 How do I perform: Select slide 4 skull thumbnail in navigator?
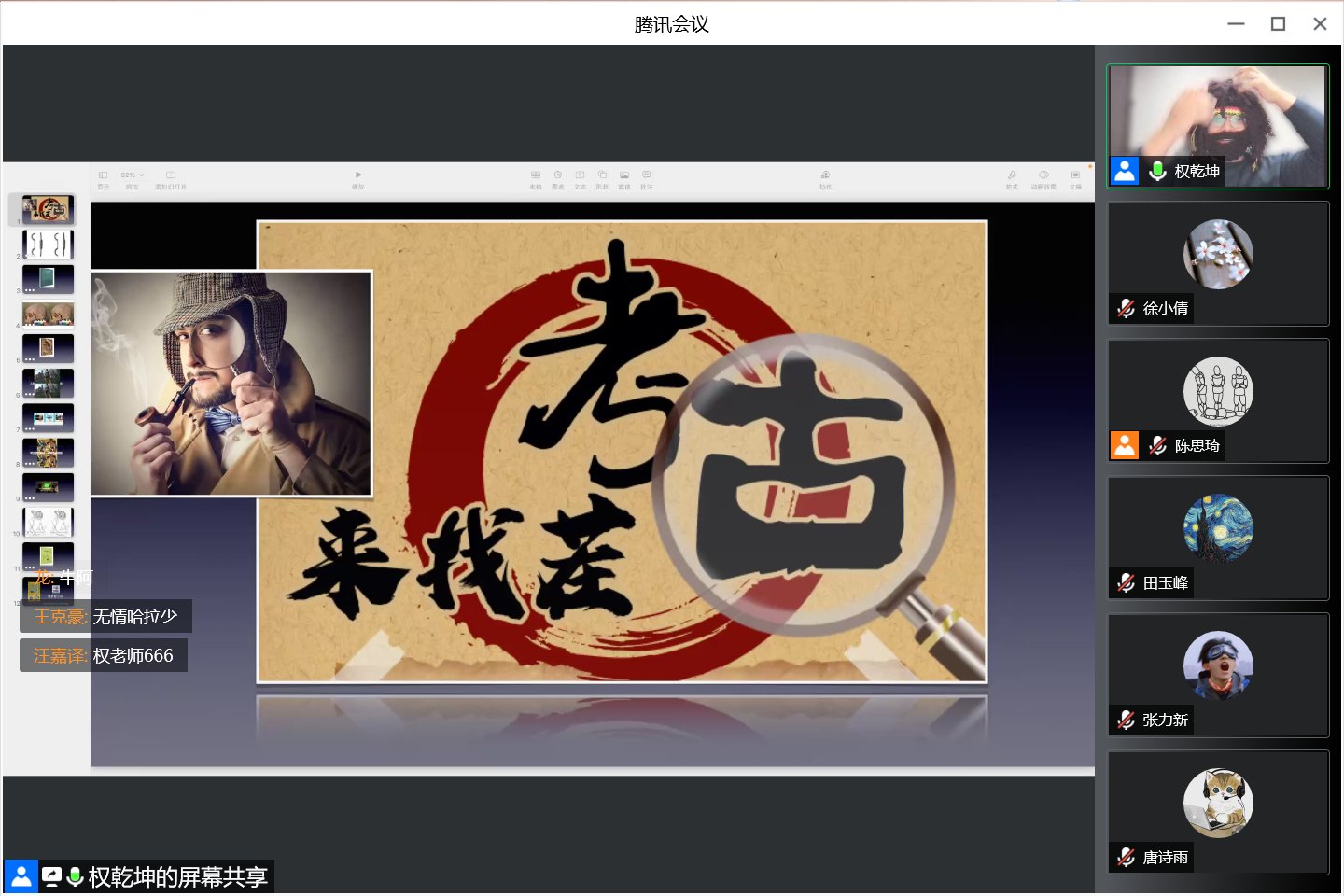[48, 314]
